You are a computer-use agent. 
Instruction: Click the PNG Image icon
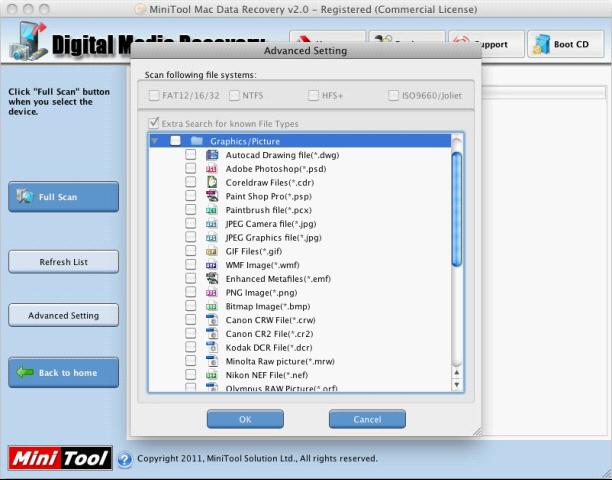point(212,292)
